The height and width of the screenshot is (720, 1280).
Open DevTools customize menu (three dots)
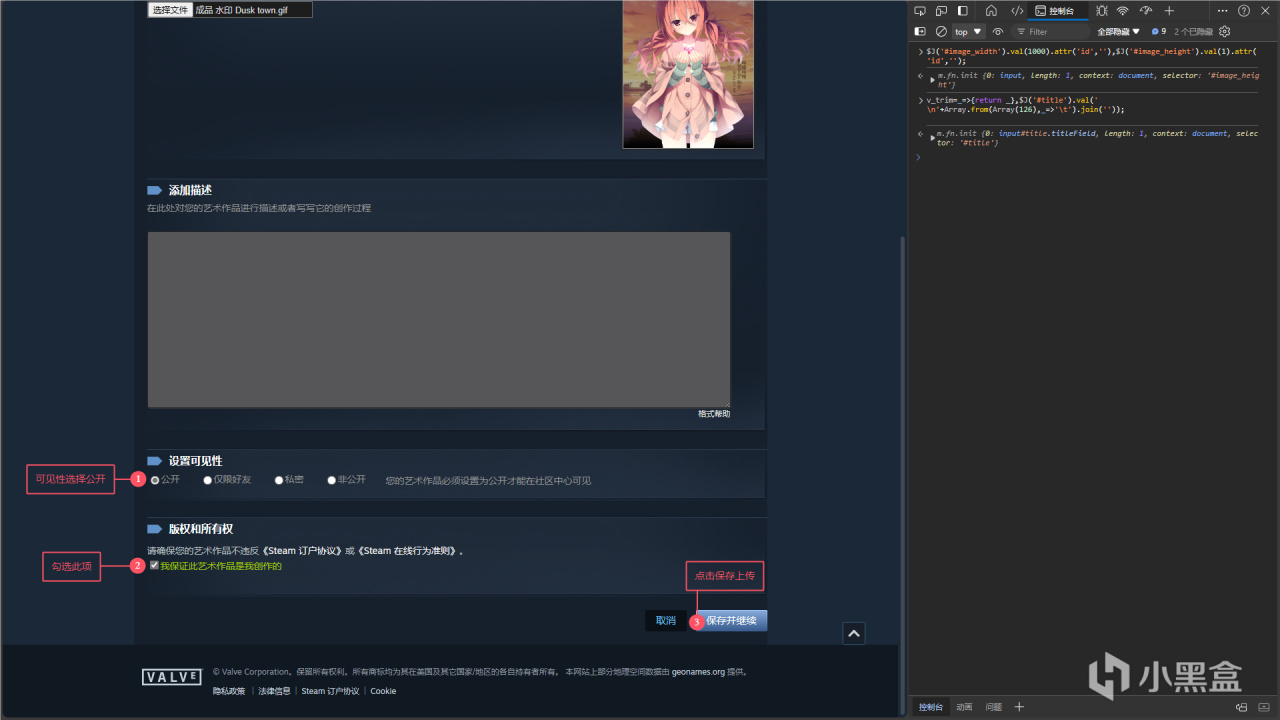(1222, 11)
